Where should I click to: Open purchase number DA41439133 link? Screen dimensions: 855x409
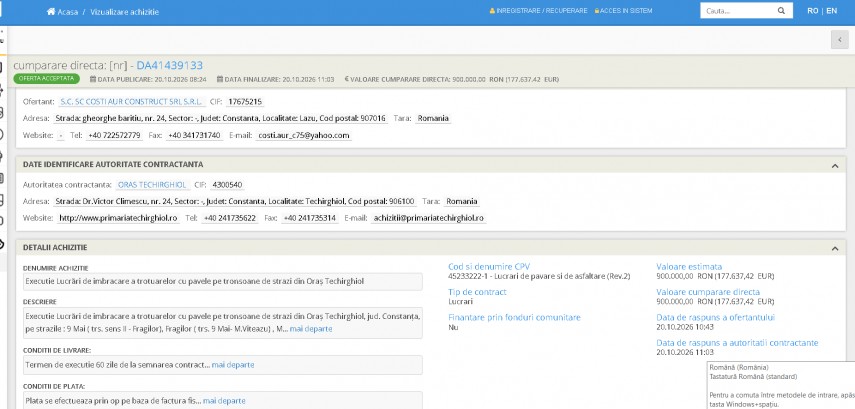pyautogui.click(x=170, y=65)
